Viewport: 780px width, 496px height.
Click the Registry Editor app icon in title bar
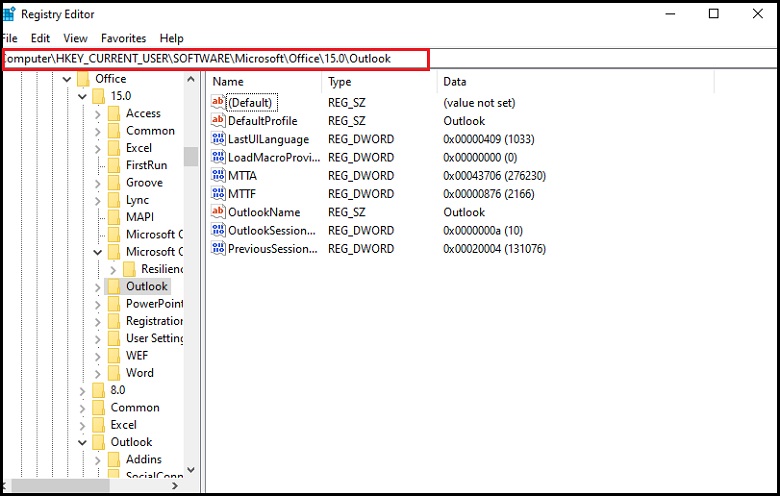pos(8,14)
